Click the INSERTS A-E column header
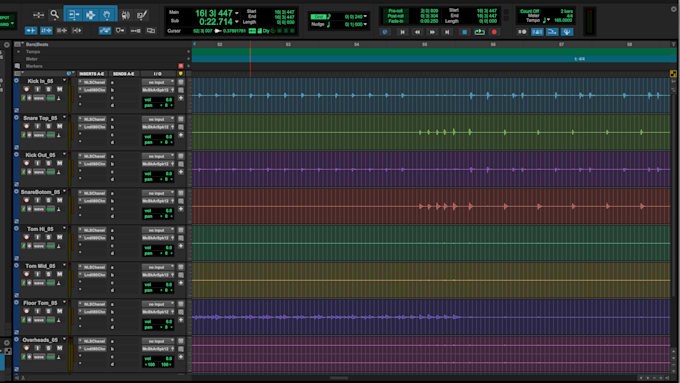This screenshot has width=680, height=383. (x=92, y=74)
